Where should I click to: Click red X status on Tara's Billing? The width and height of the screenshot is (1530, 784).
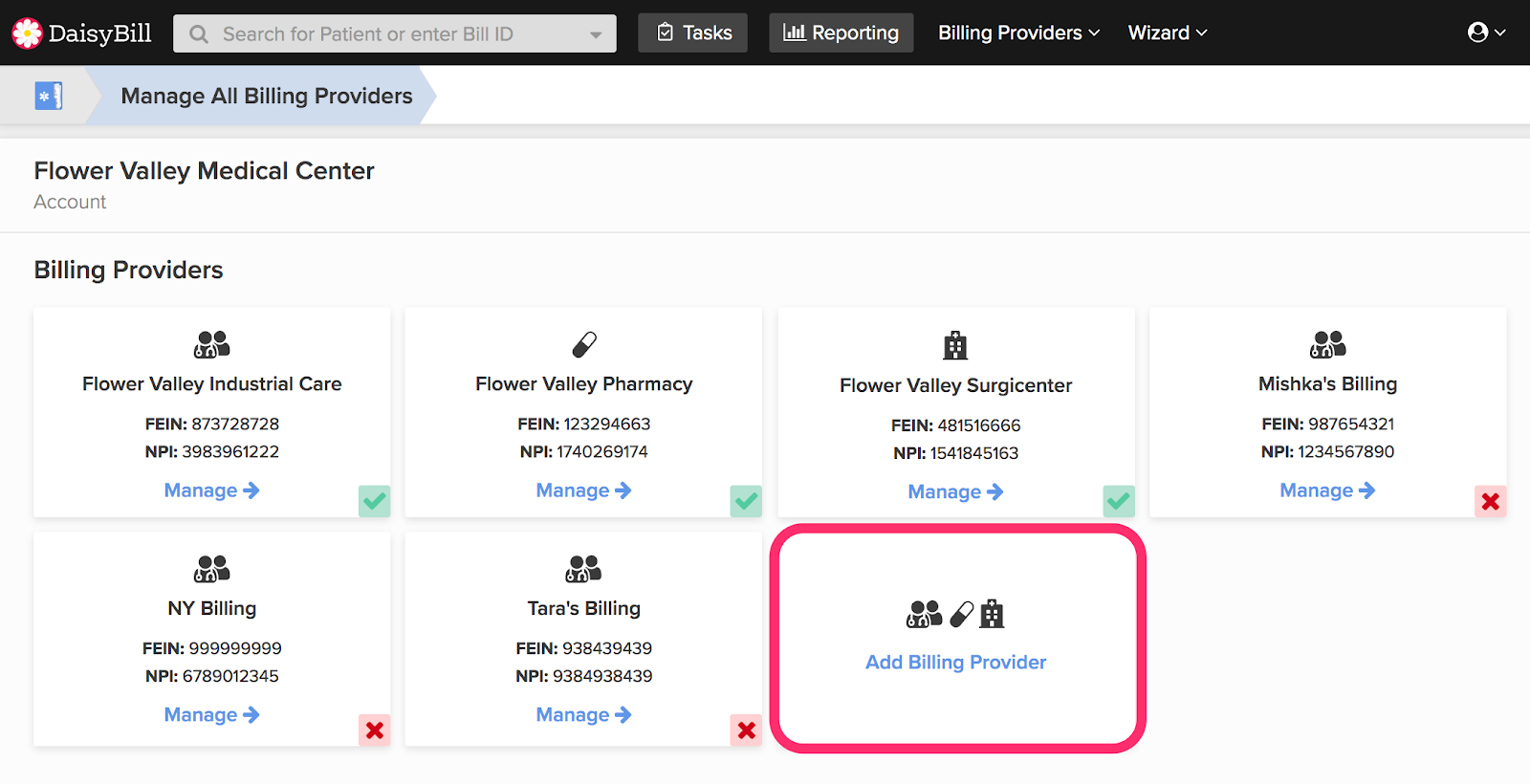[x=746, y=730]
